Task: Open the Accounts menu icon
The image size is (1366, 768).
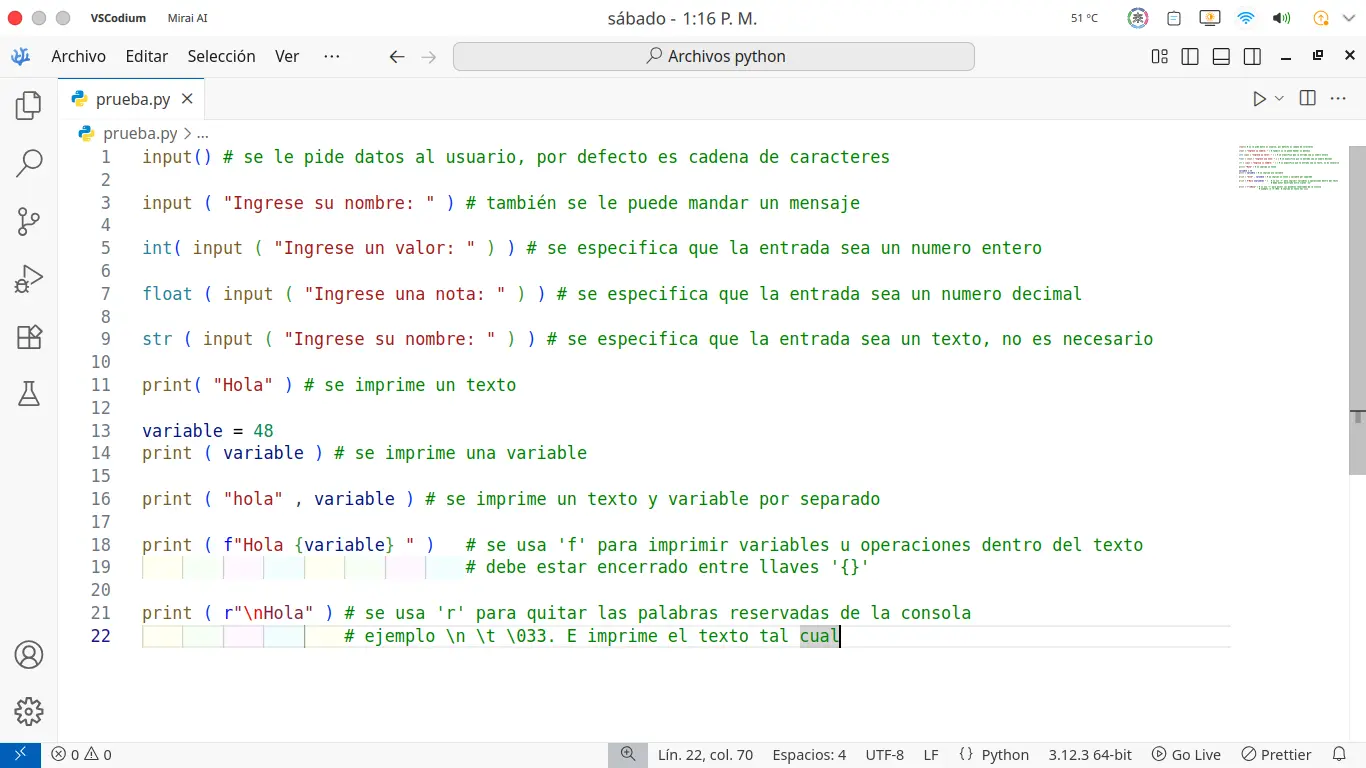Action: 29,655
